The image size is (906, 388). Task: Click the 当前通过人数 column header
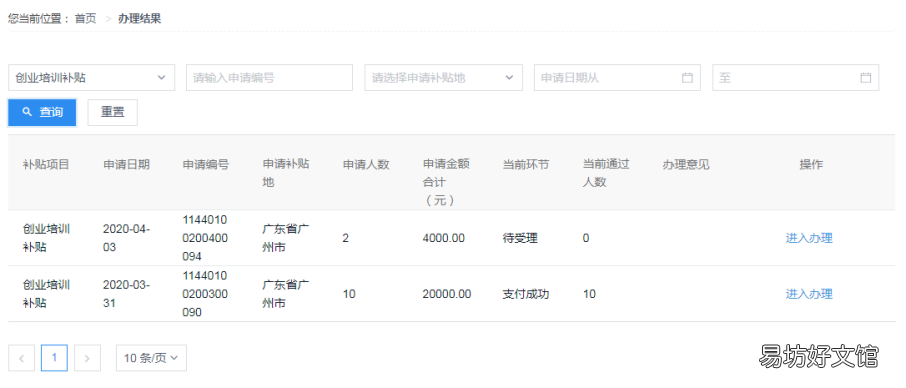[x=606, y=173]
